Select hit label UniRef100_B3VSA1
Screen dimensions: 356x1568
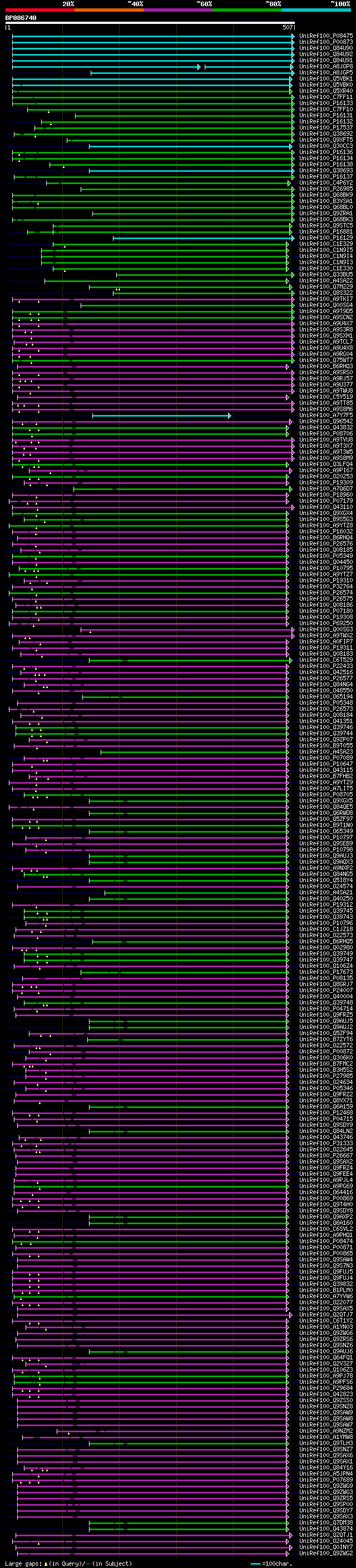pyautogui.click(x=326, y=201)
